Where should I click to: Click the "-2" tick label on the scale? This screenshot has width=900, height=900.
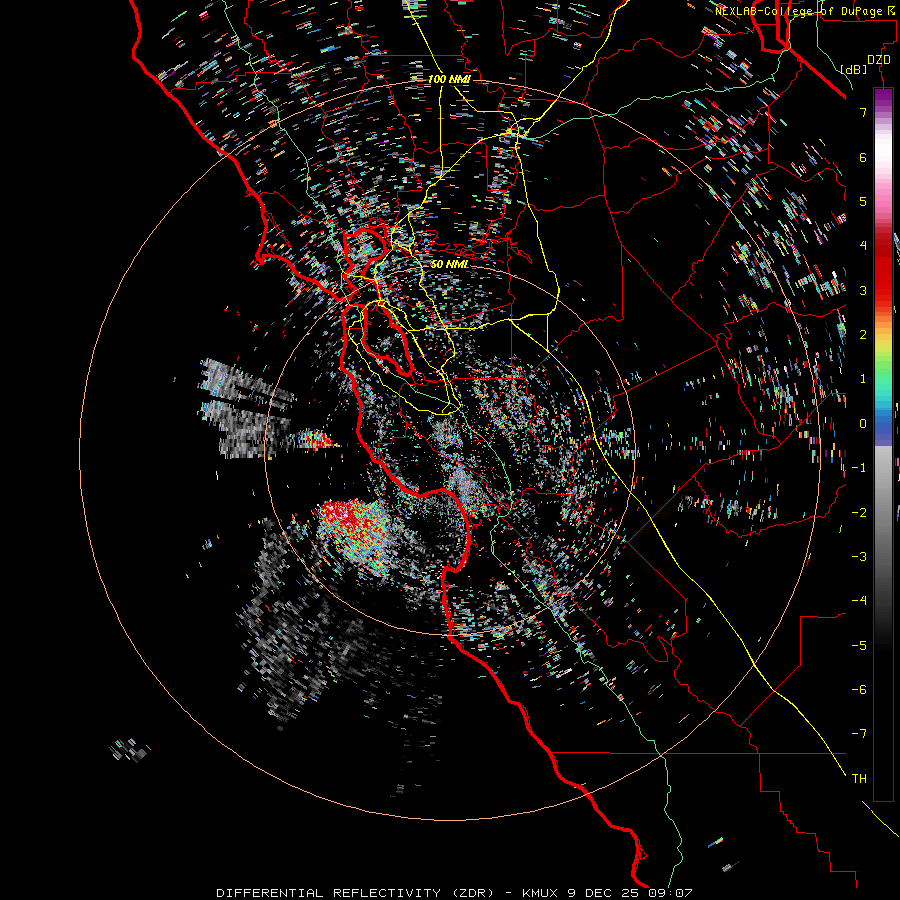point(859,513)
